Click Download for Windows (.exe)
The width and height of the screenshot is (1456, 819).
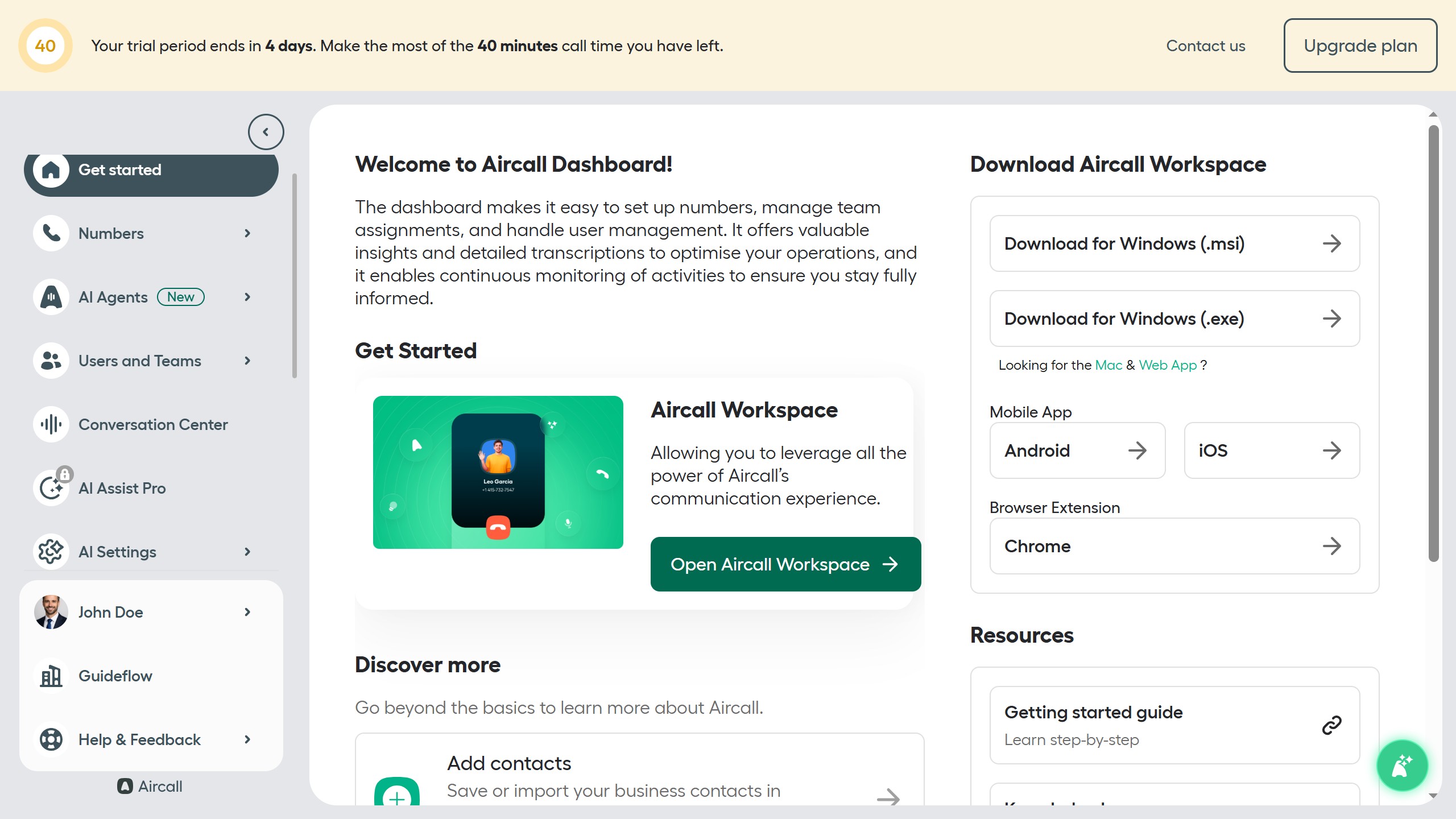pos(1174,318)
